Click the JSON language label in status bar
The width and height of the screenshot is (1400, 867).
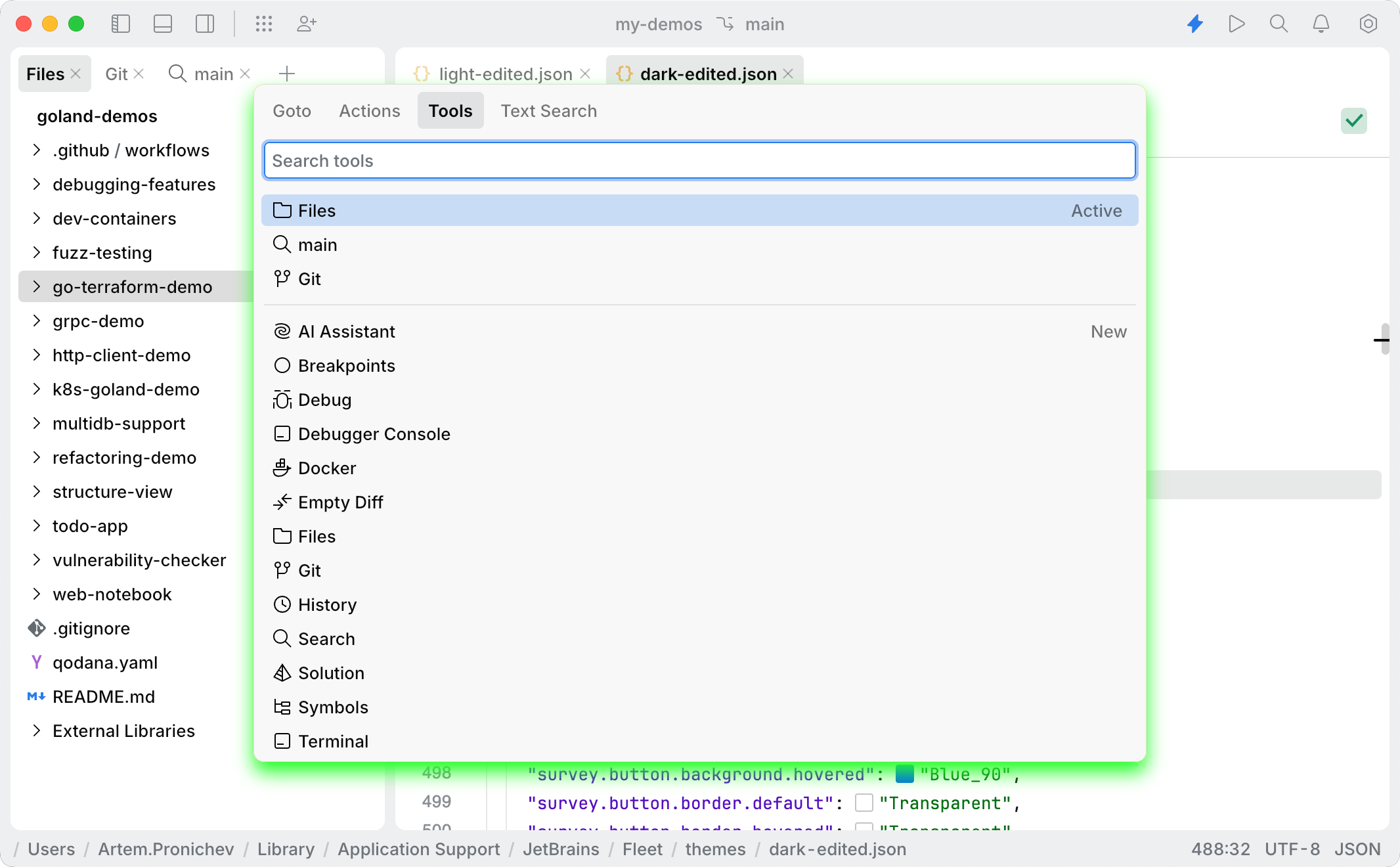pyautogui.click(x=1357, y=849)
